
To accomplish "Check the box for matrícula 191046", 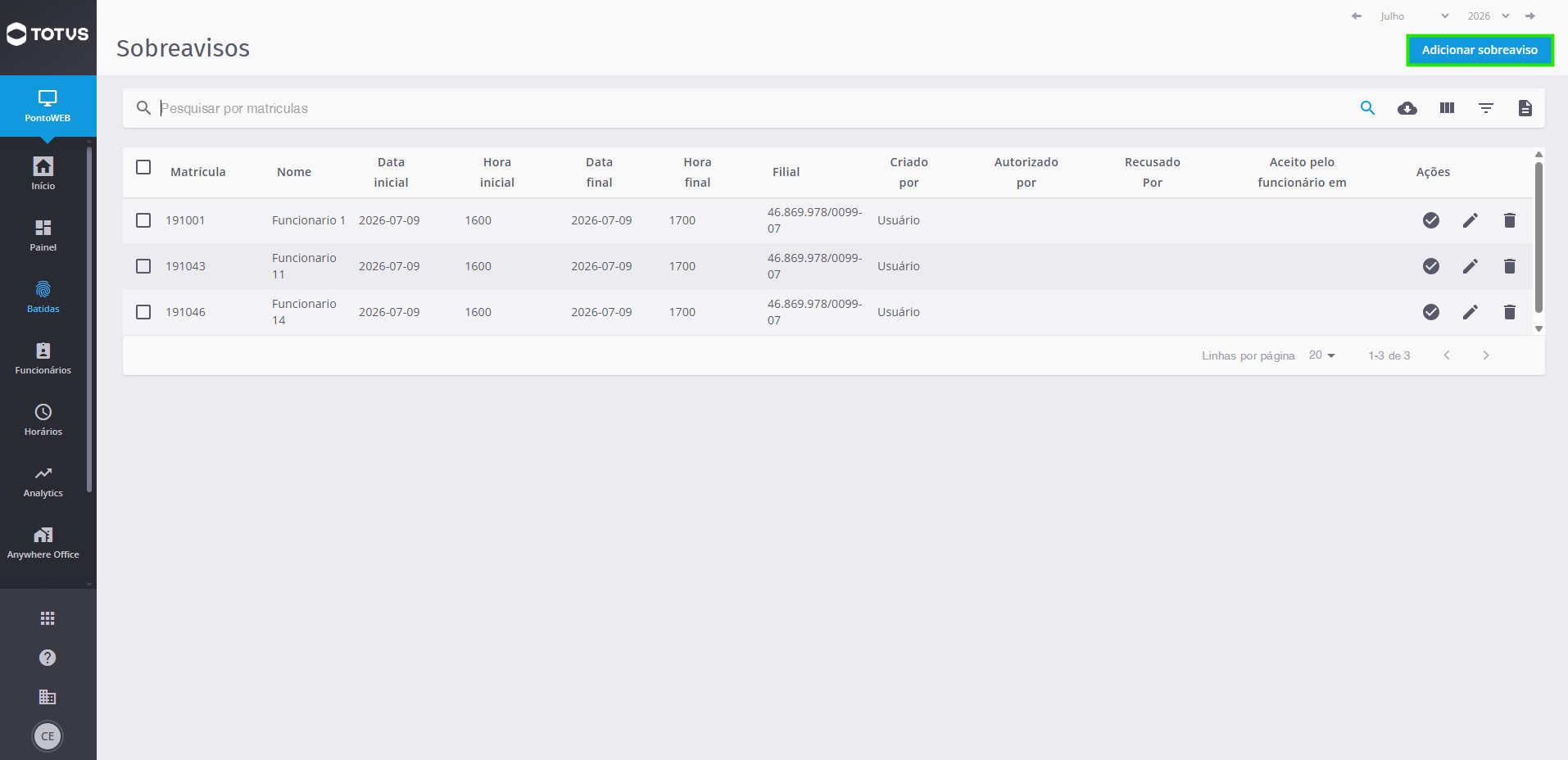I will (143, 312).
